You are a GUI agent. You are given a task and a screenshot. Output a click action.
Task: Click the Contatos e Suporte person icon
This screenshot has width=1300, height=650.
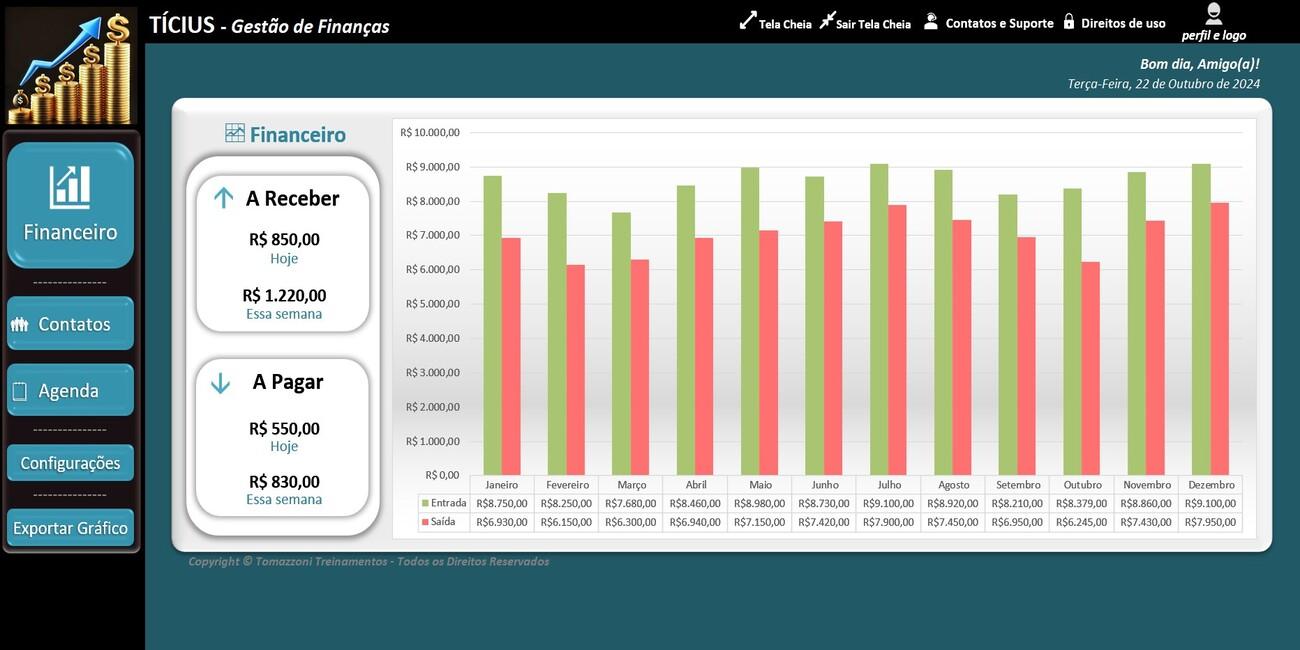pos(930,21)
